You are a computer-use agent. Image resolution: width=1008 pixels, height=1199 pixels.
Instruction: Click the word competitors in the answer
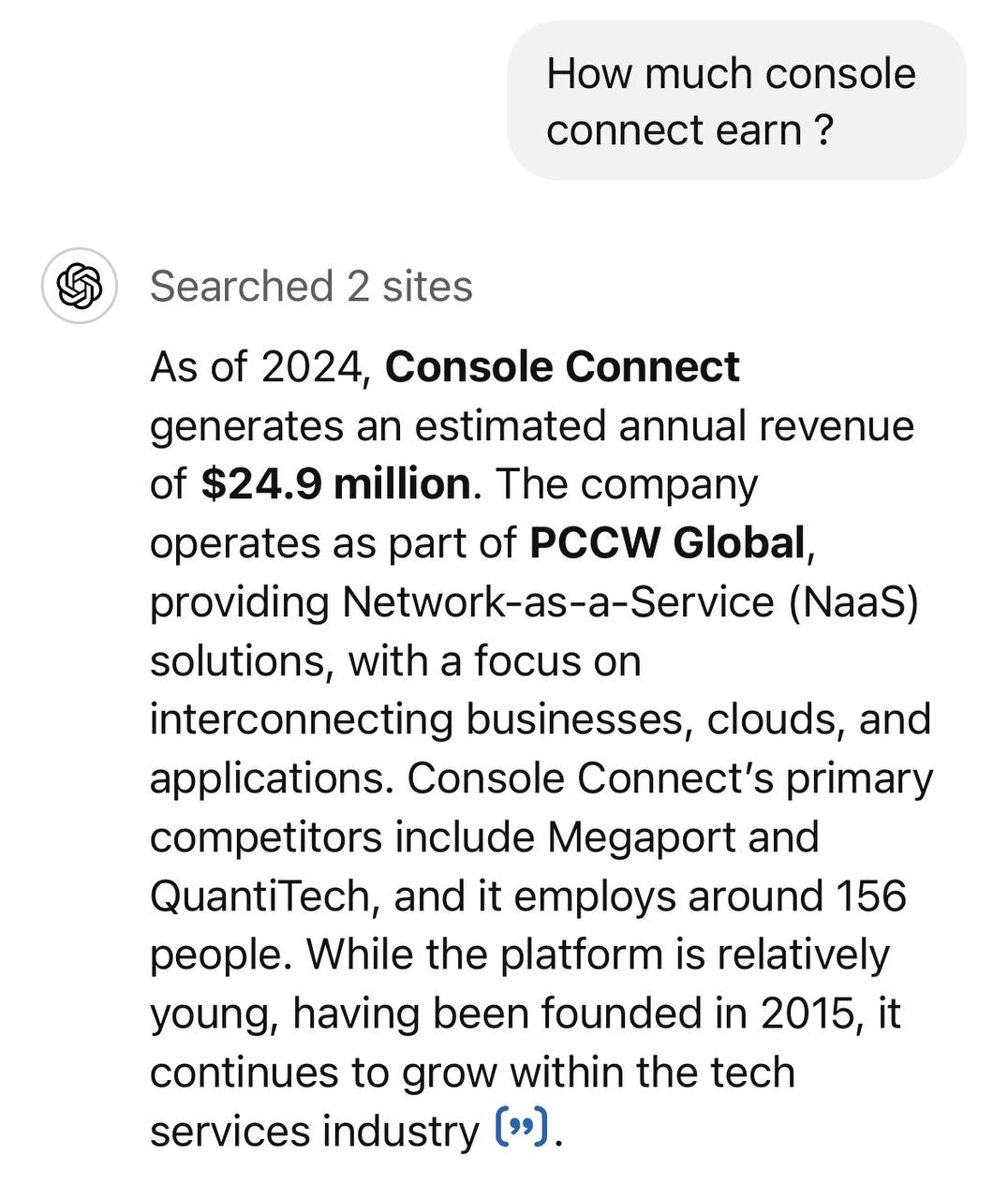(x=266, y=836)
